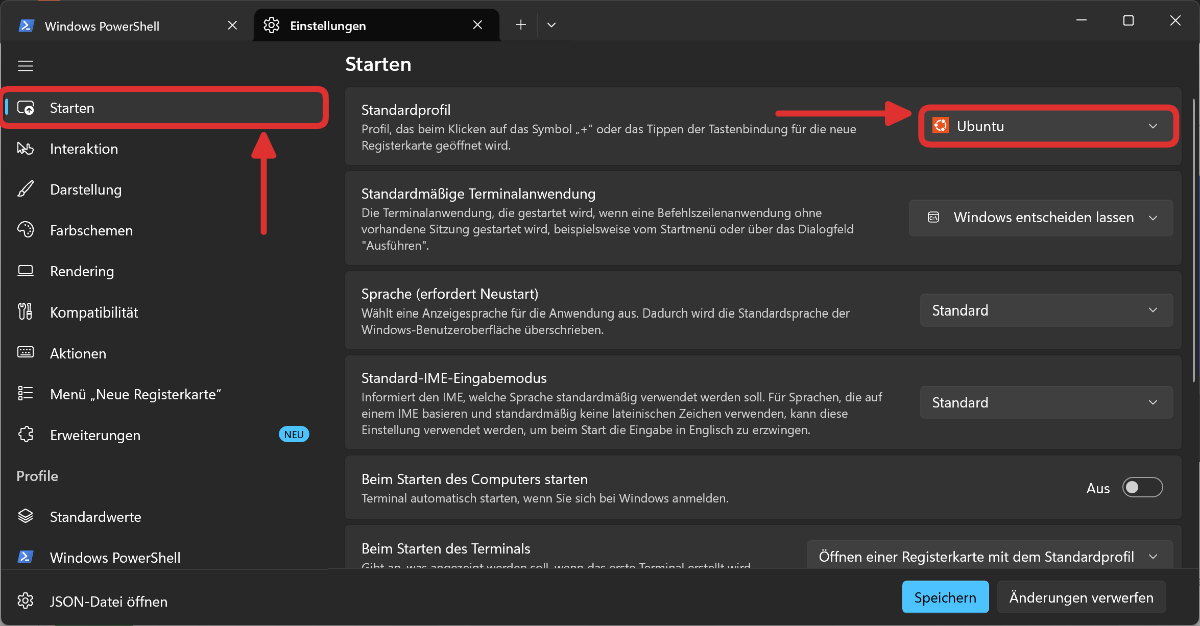Click Standard-IME-Eingabemodus title
This screenshot has height=626, width=1200.
point(453,378)
